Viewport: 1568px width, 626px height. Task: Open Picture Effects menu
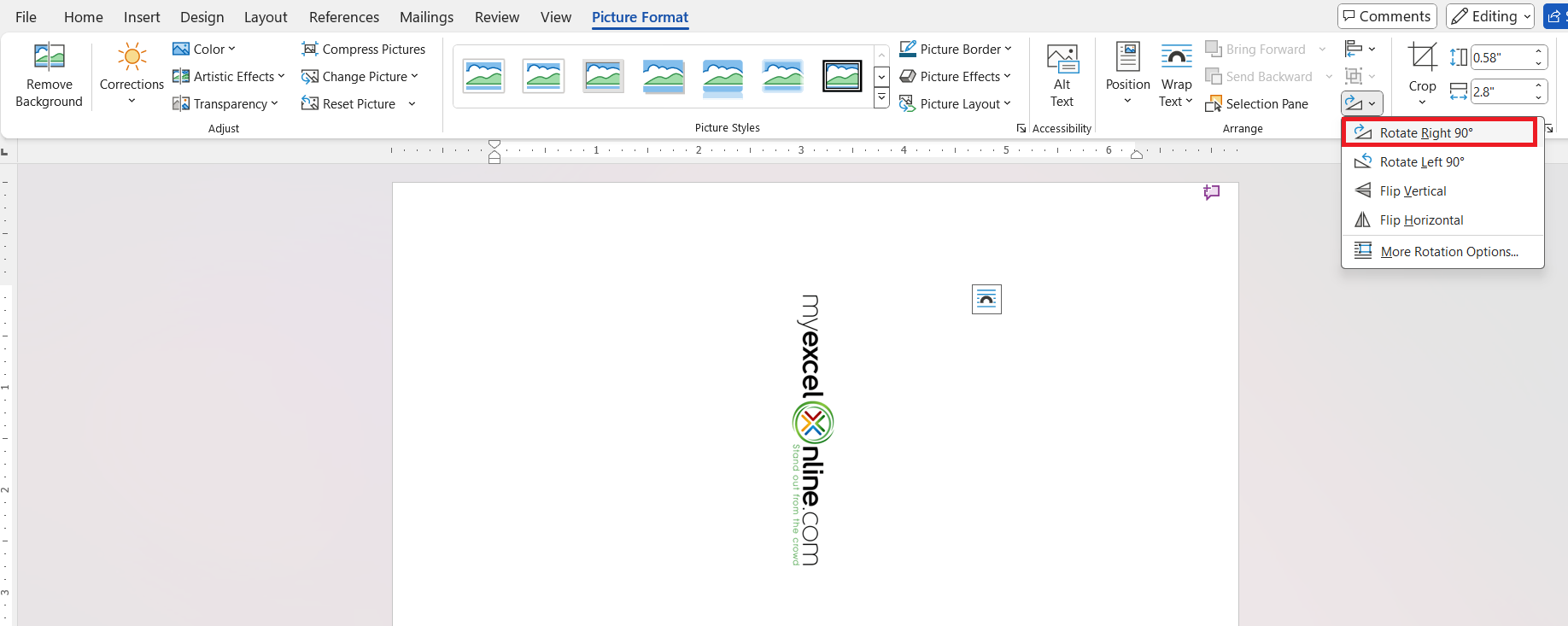(956, 76)
